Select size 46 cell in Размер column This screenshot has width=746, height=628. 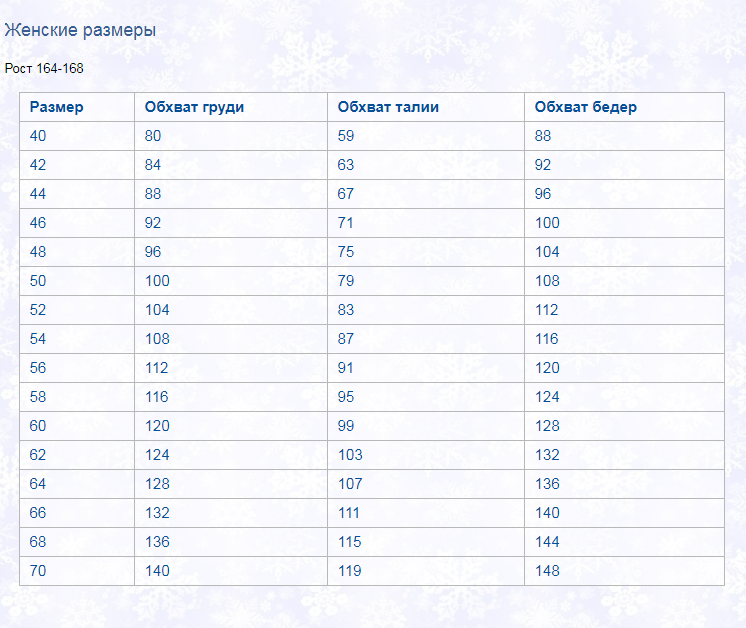point(38,223)
